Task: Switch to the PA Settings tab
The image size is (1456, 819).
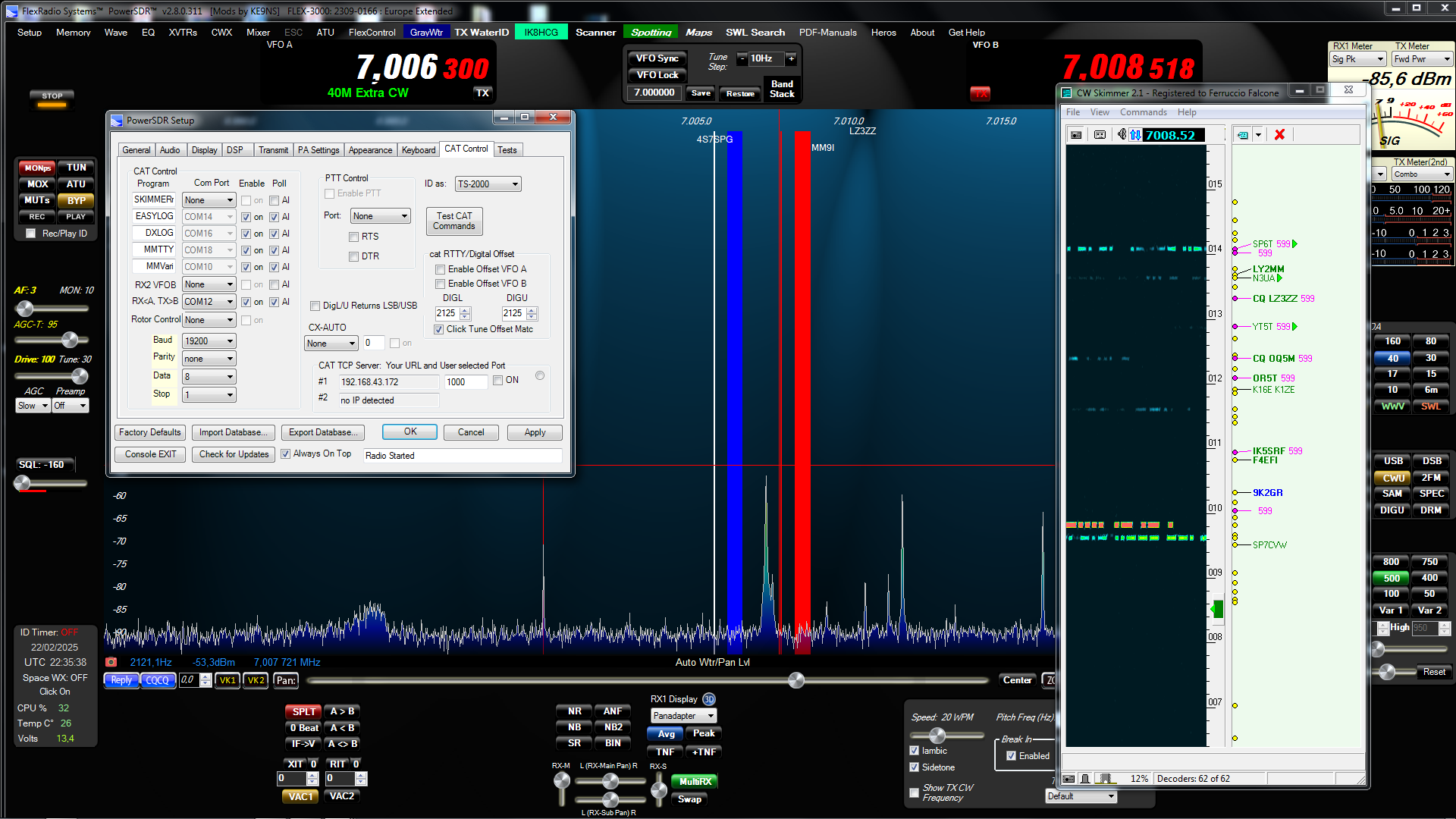Action: [318, 150]
